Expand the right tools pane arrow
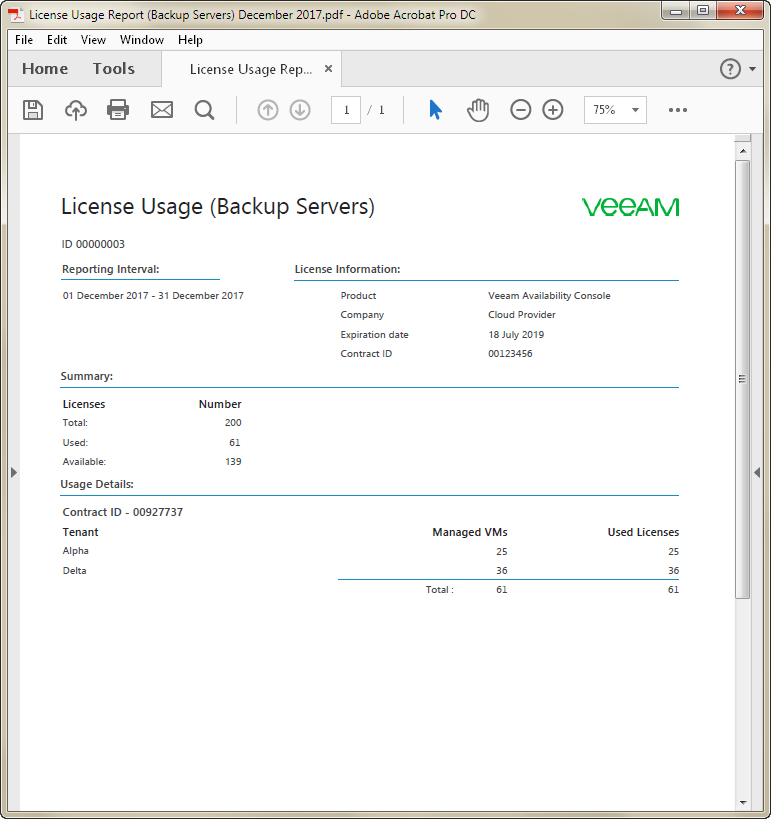771x819 pixels. [x=757, y=473]
